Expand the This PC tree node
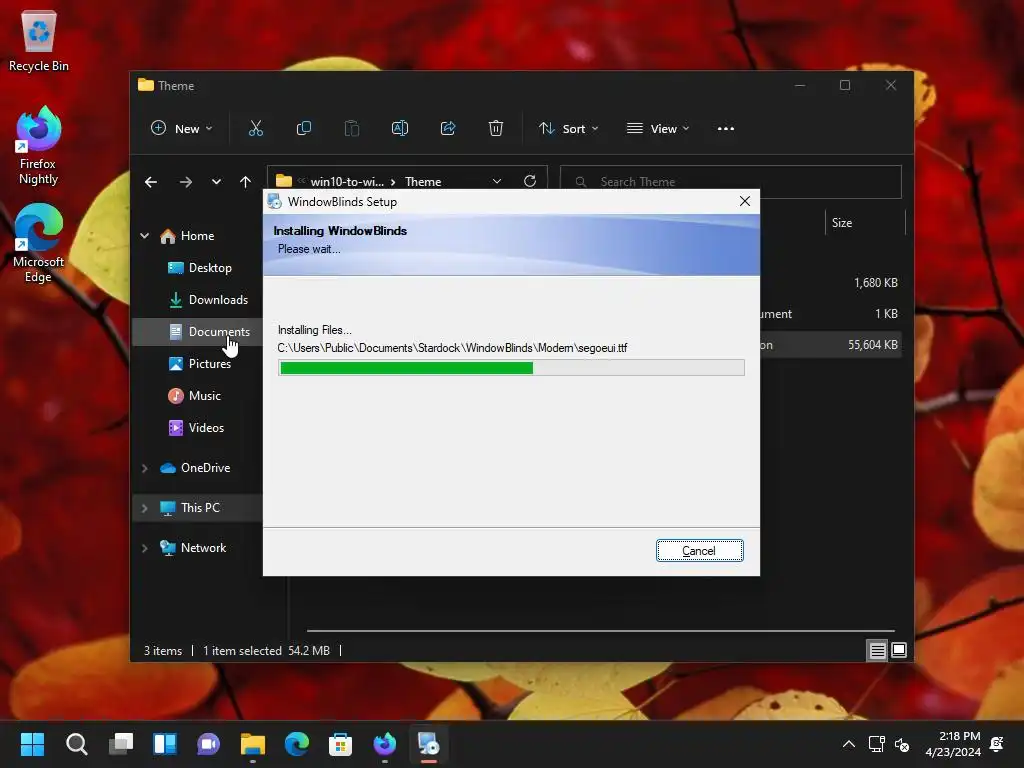 144,508
